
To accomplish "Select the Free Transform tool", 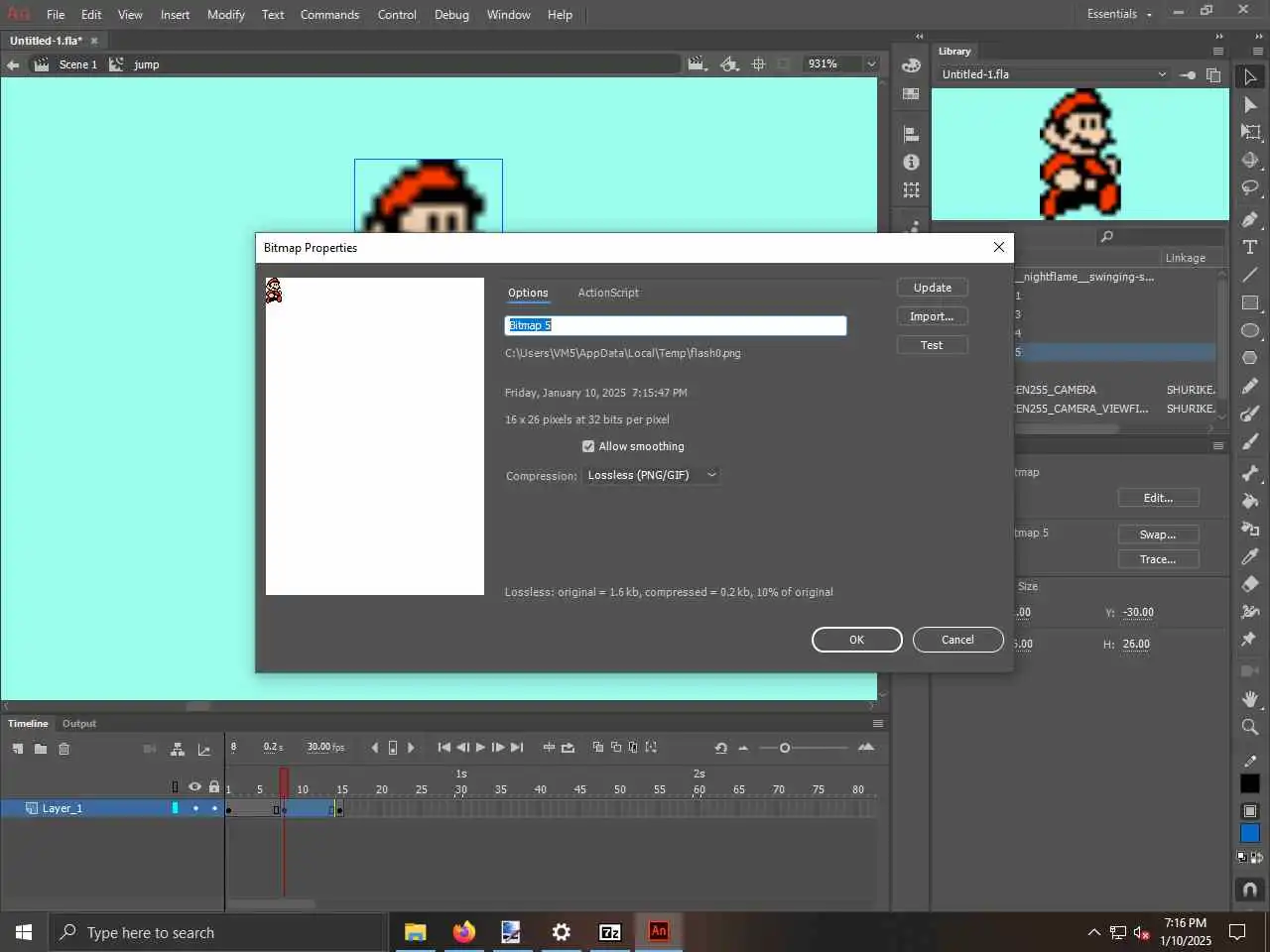I will coord(1250,132).
